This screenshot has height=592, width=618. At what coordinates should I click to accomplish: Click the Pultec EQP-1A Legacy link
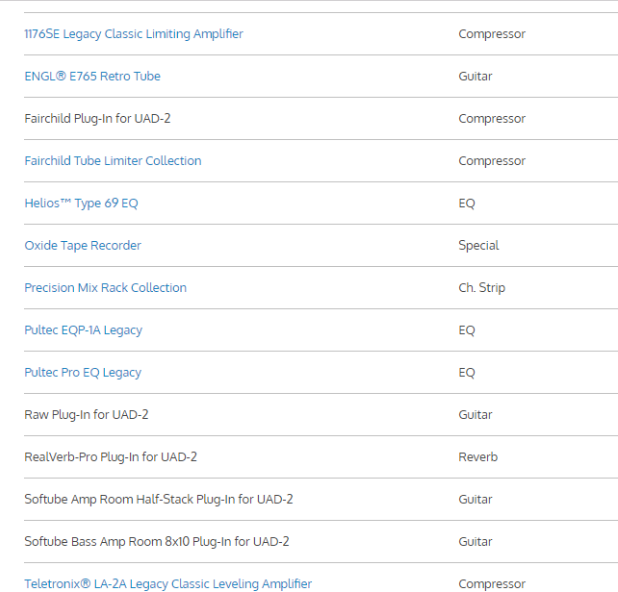tap(83, 330)
